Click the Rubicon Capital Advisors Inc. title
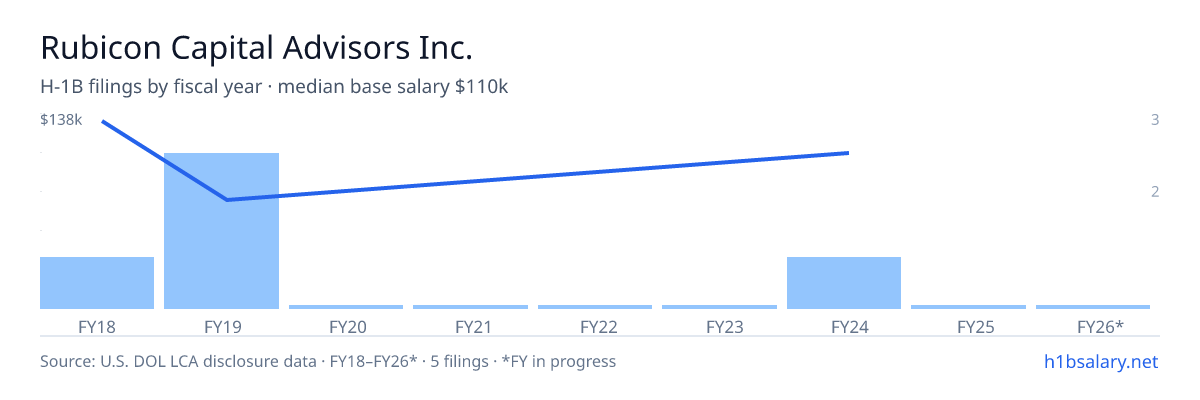Image resolution: width=1200 pixels, height=400 pixels. point(256,47)
